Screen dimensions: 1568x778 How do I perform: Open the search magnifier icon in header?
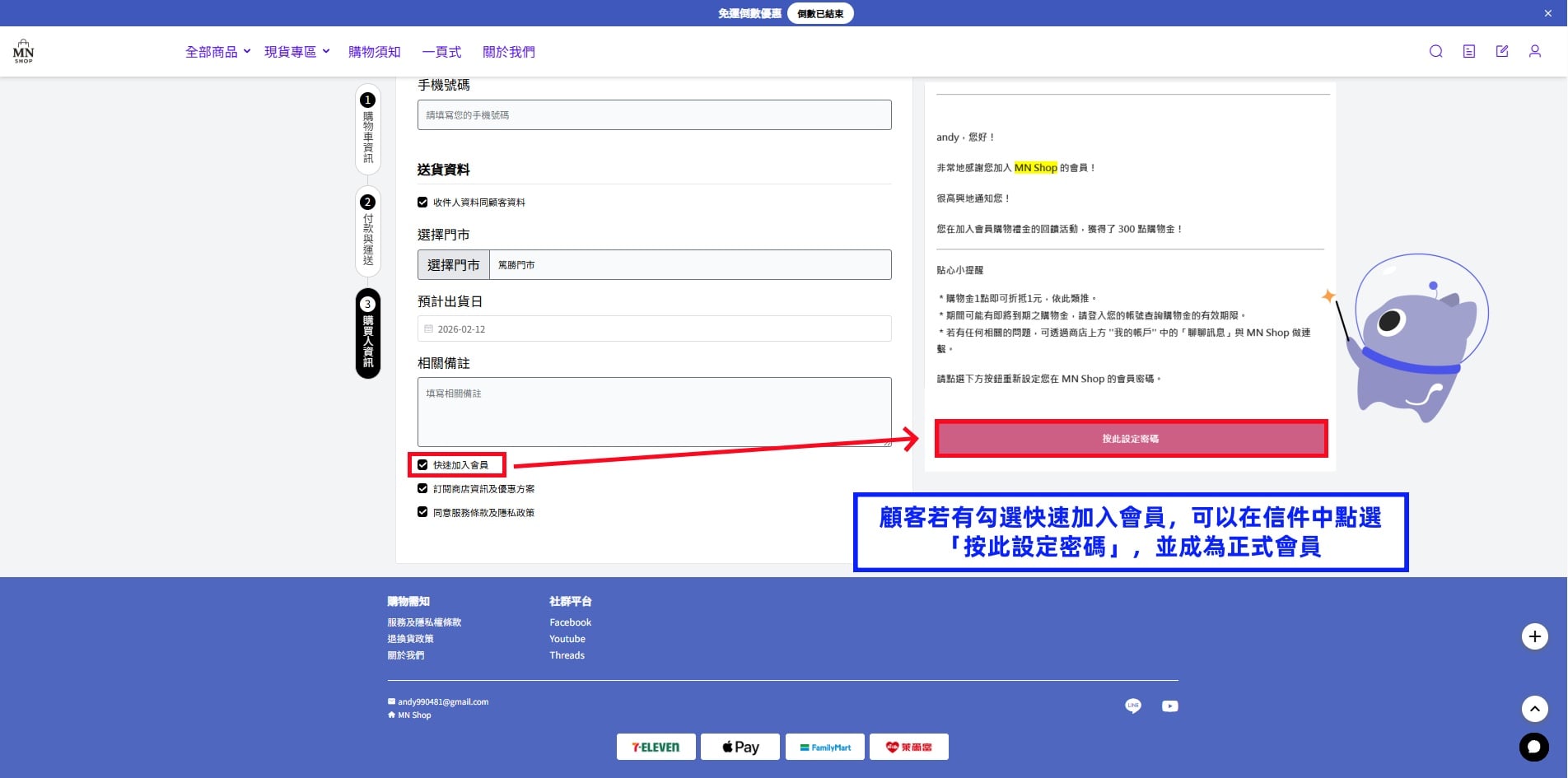[1435, 51]
